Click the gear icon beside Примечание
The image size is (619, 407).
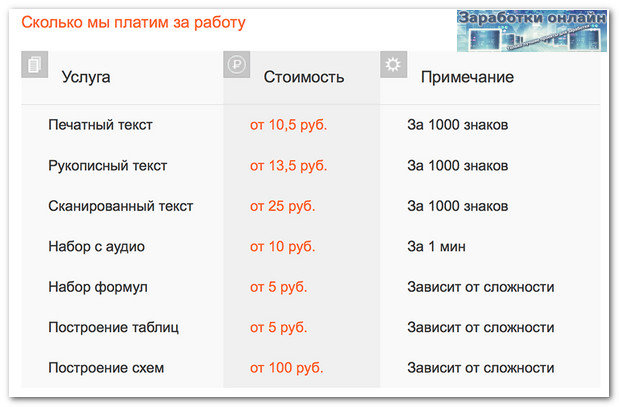click(394, 64)
